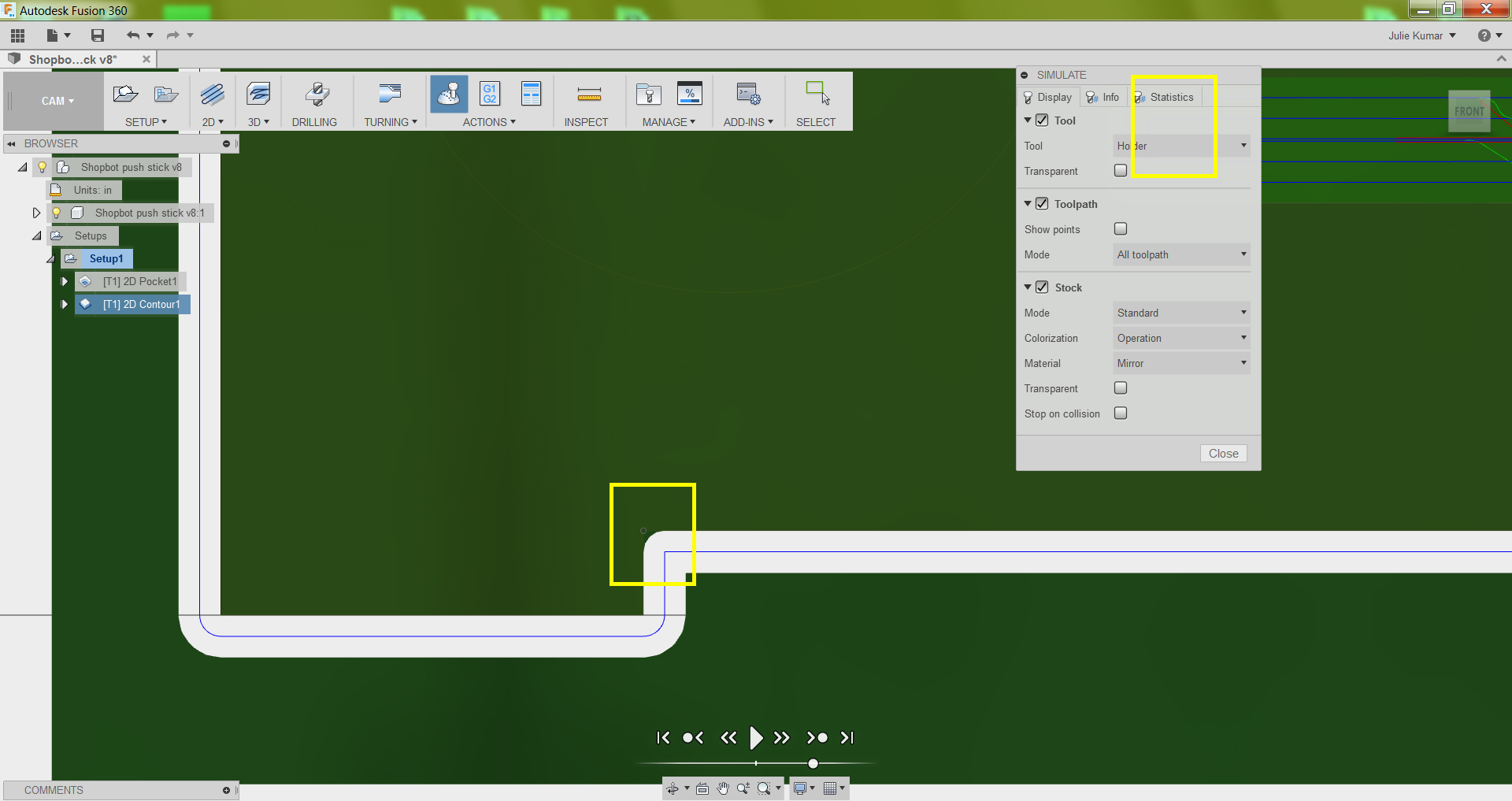Click the Close button in Simulate panel
Viewport: 1512px width, 801px height.
(x=1224, y=454)
